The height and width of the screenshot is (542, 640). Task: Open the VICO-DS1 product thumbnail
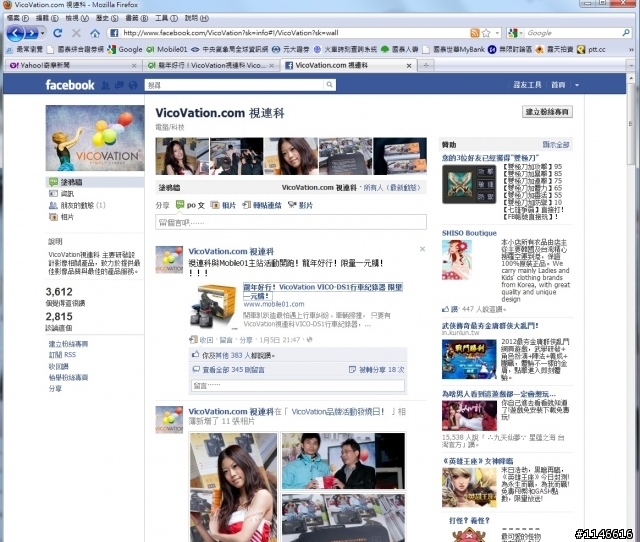(213, 307)
